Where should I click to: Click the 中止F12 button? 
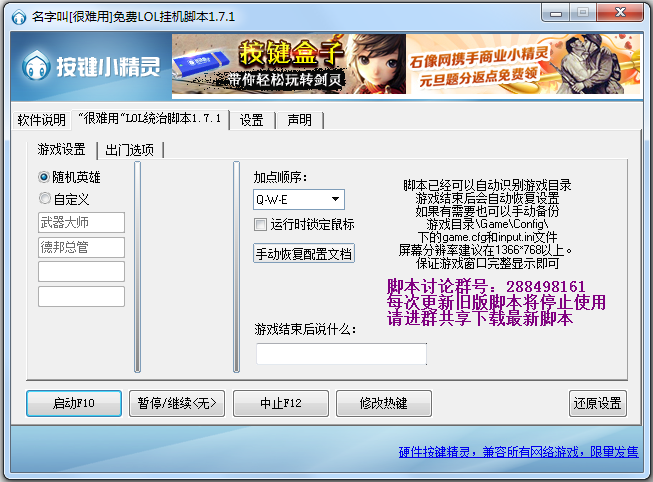pos(281,403)
